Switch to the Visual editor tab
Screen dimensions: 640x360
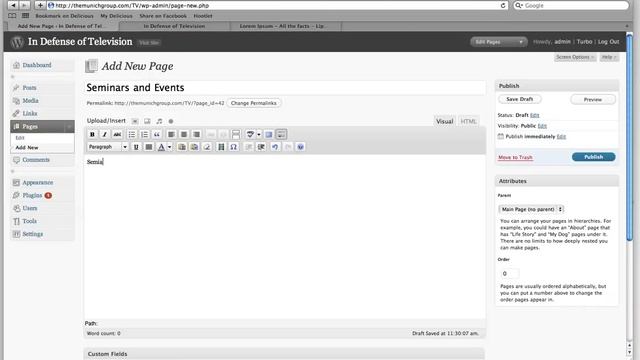click(444, 121)
